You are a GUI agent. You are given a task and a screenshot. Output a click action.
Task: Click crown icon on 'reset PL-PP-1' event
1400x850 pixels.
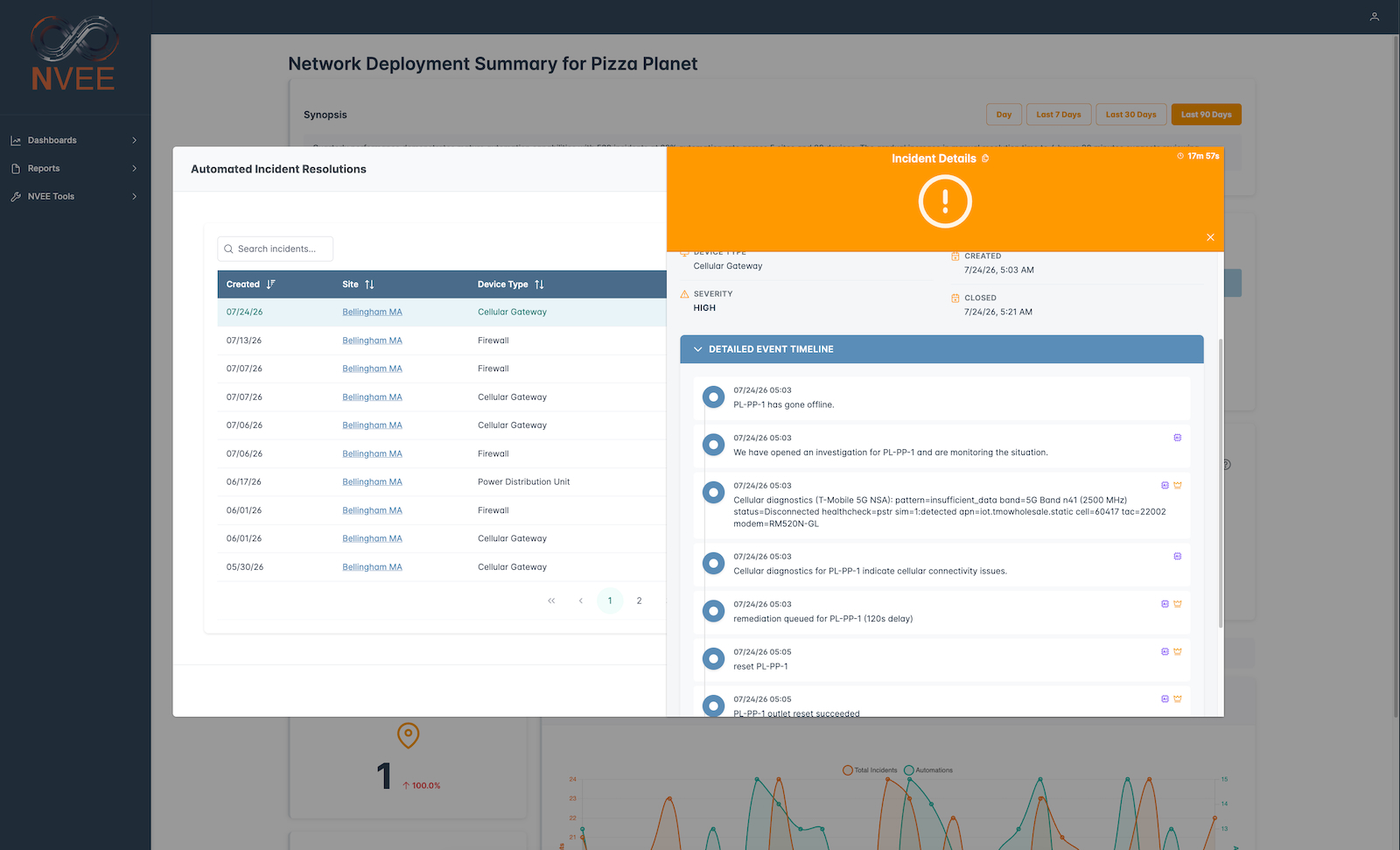point(1178,651)
